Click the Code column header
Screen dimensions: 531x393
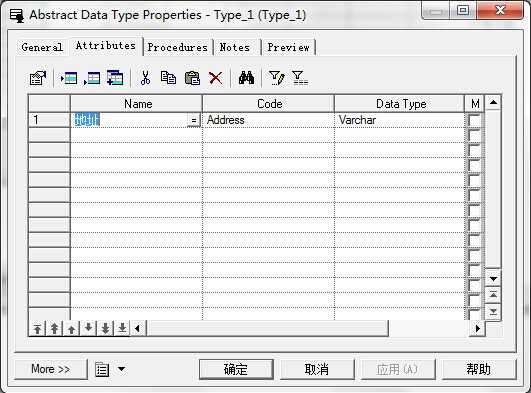pos(268,104)
